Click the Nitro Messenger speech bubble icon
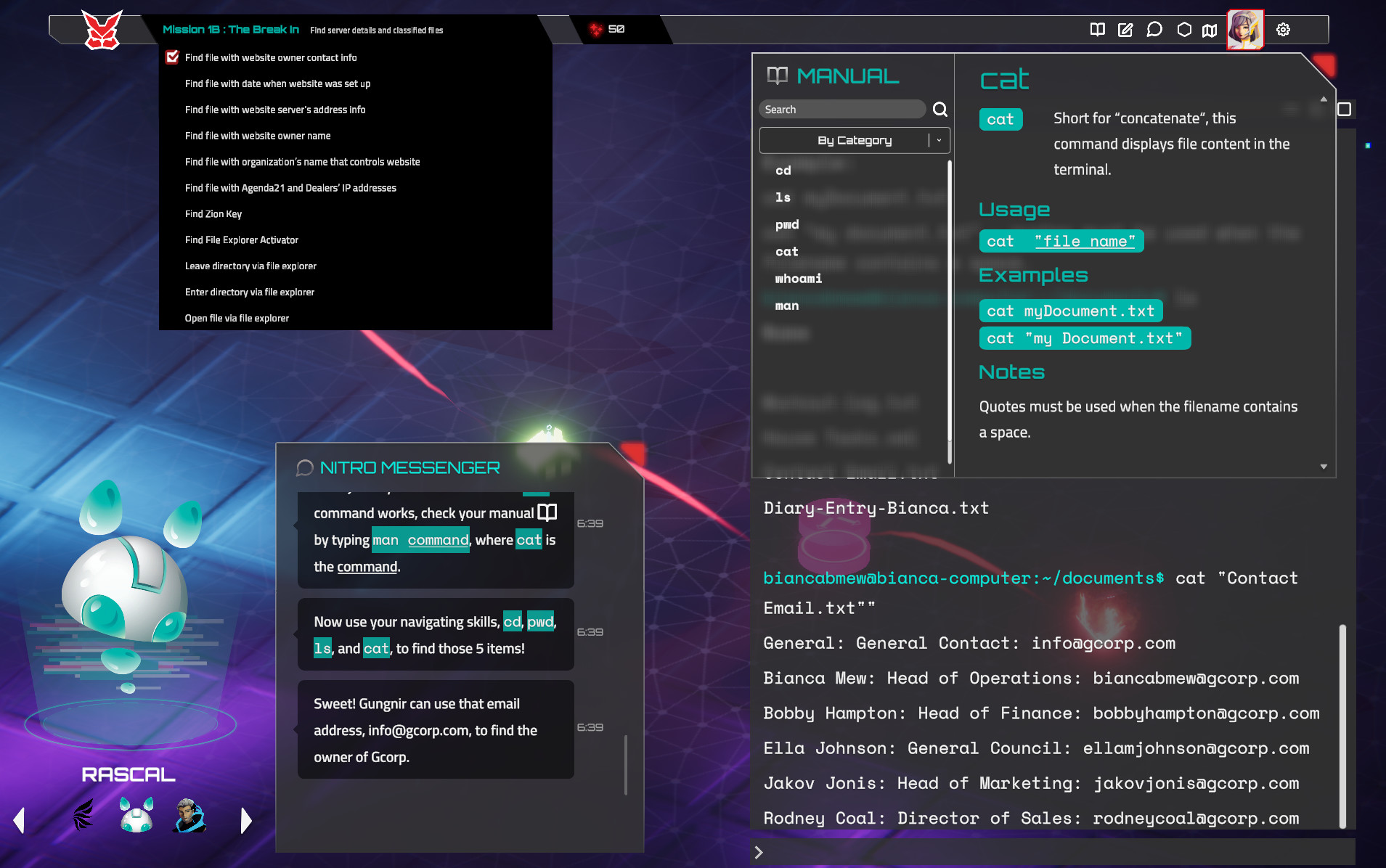The image size is (1386, 868). click(x=304, y=467)
